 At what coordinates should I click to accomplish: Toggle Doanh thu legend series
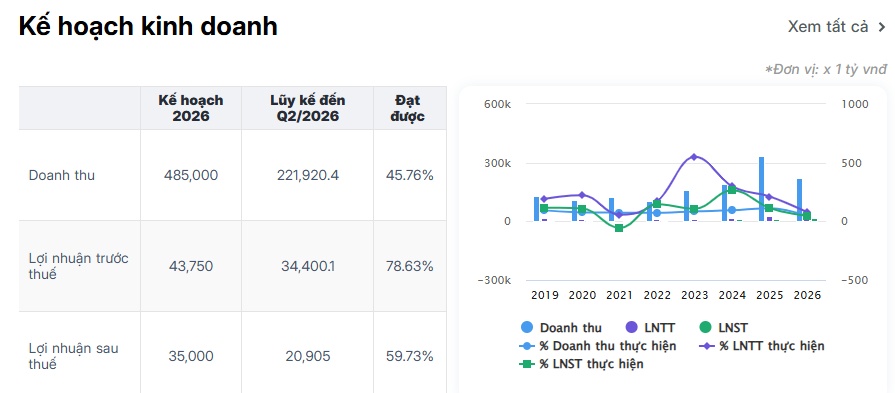click(x=561, y=327)
